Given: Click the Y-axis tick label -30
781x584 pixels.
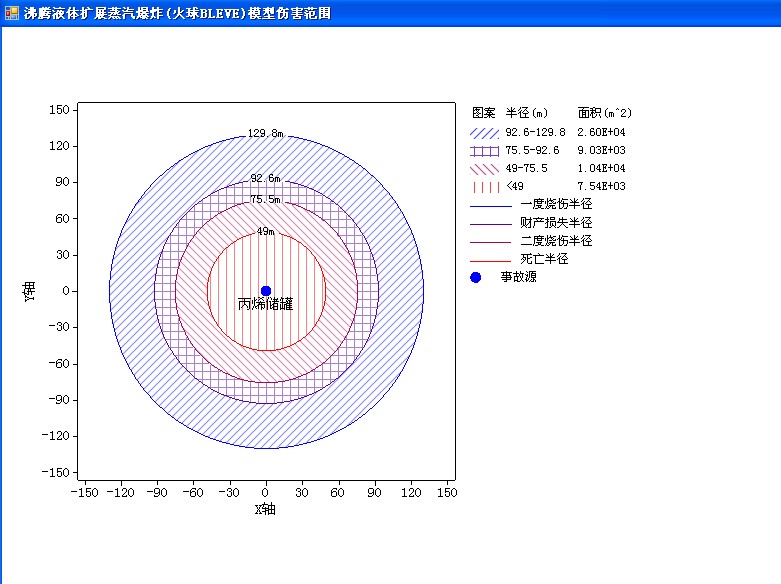Looking at the screenshot, I should [59, 327].
